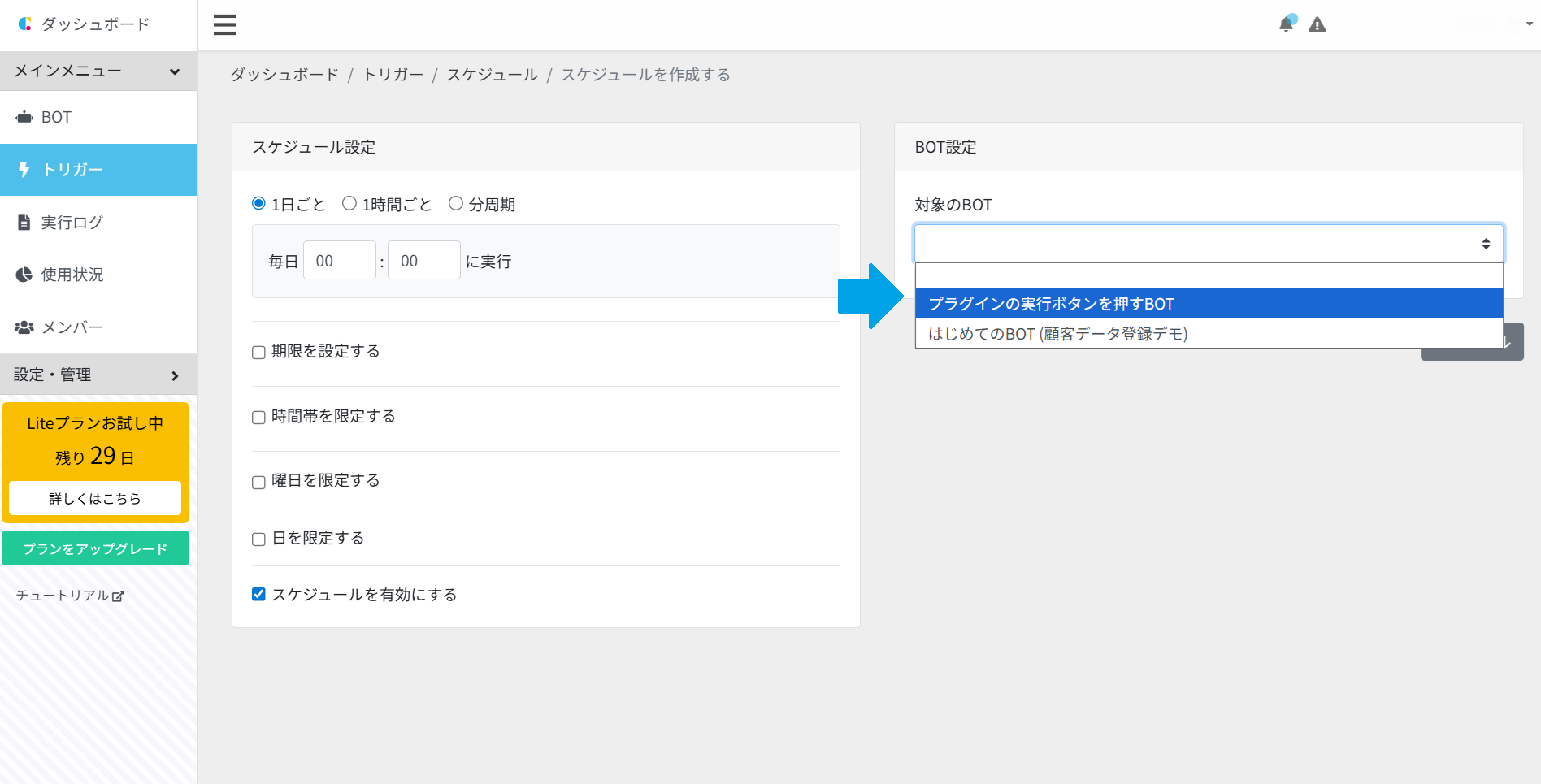Viewport: 1541px width, 784px height.
Task: Go to トリガー breadcrumb link
Action: coord(393,75)
